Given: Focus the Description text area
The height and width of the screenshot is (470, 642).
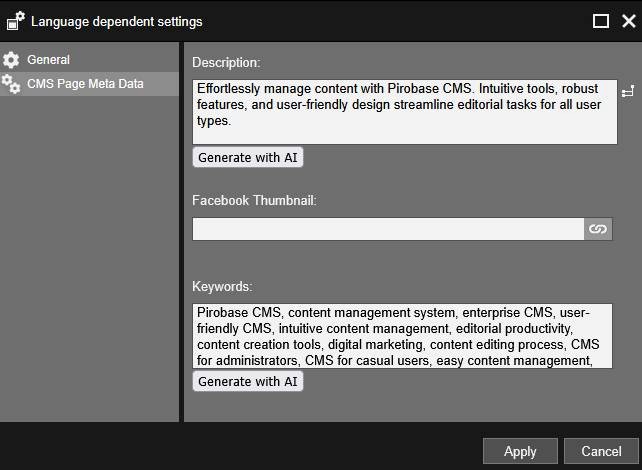Looking at the screenshot, I should tap(404, 112).
